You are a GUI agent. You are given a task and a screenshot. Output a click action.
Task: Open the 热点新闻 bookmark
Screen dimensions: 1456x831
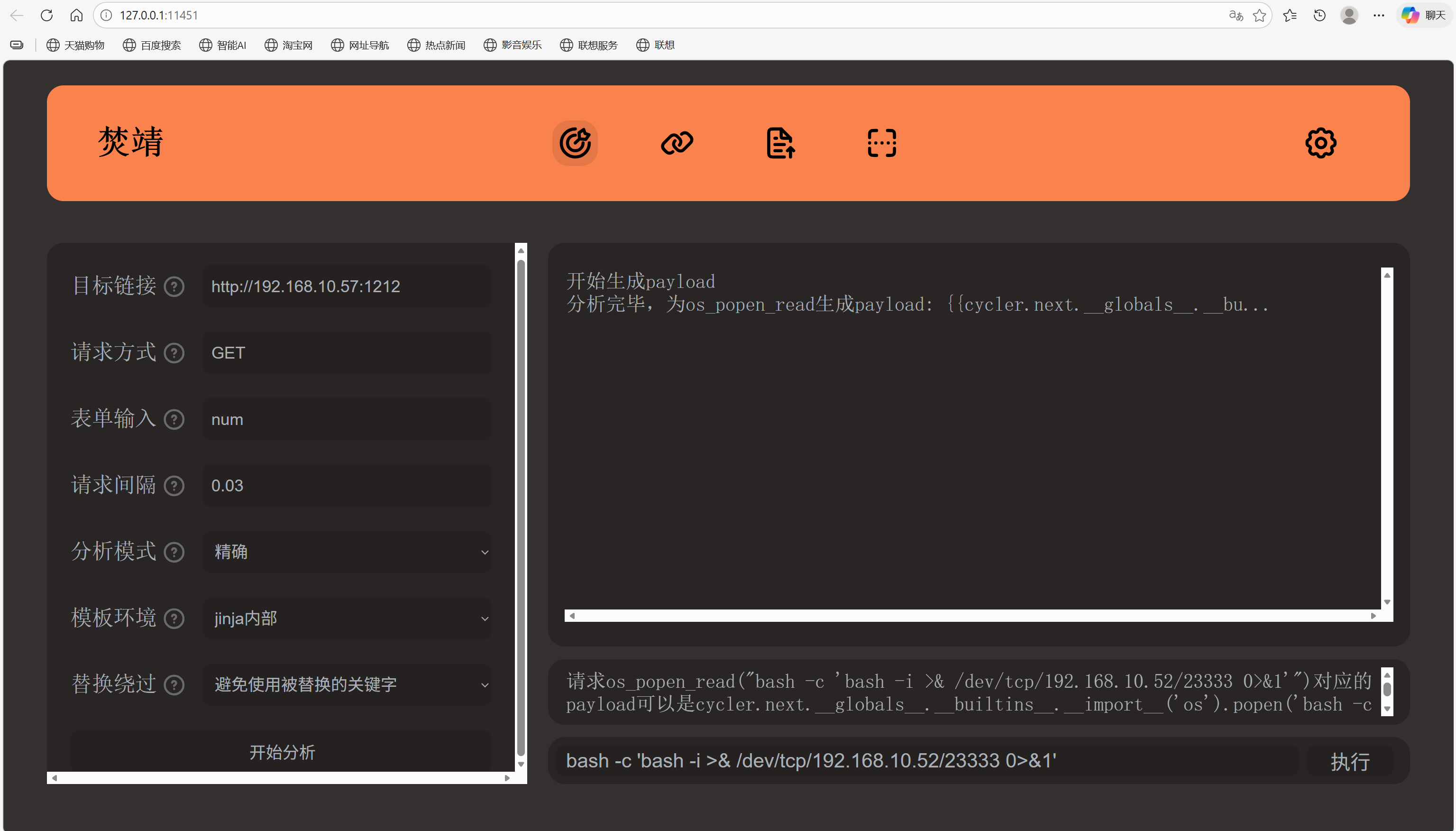[x=436, y=45]
